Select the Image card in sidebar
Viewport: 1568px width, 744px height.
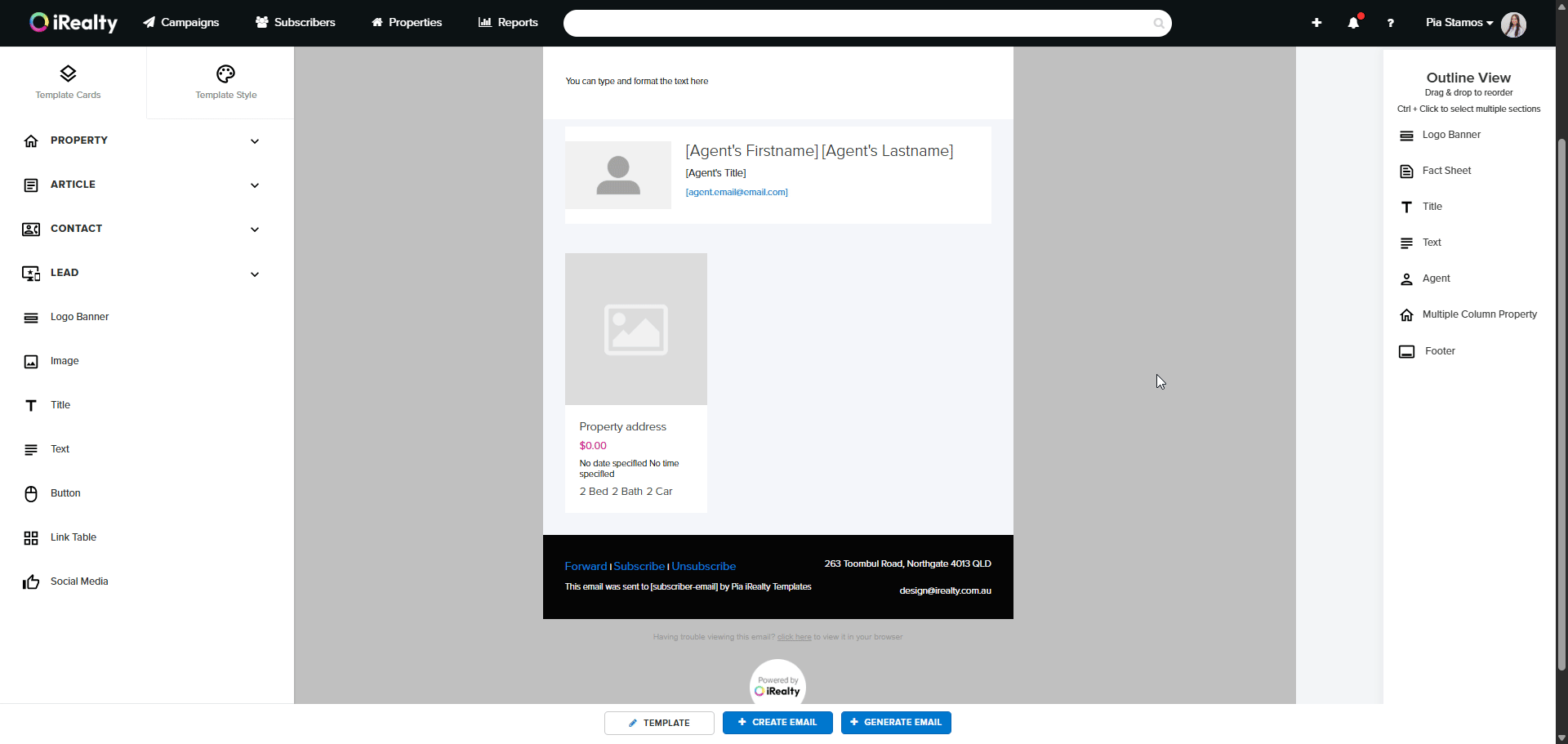click(x=65, y=361)
